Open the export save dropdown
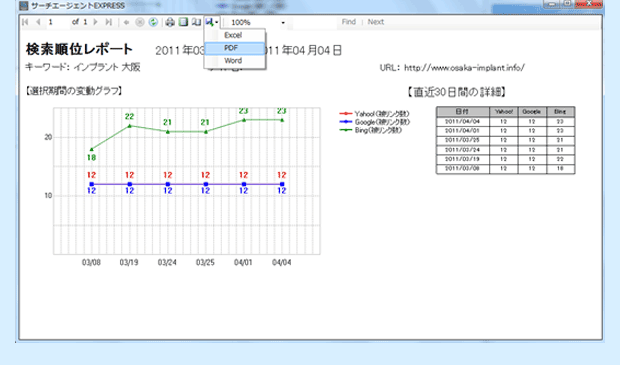Screen dimensions: 620x365 click(212, 22)
